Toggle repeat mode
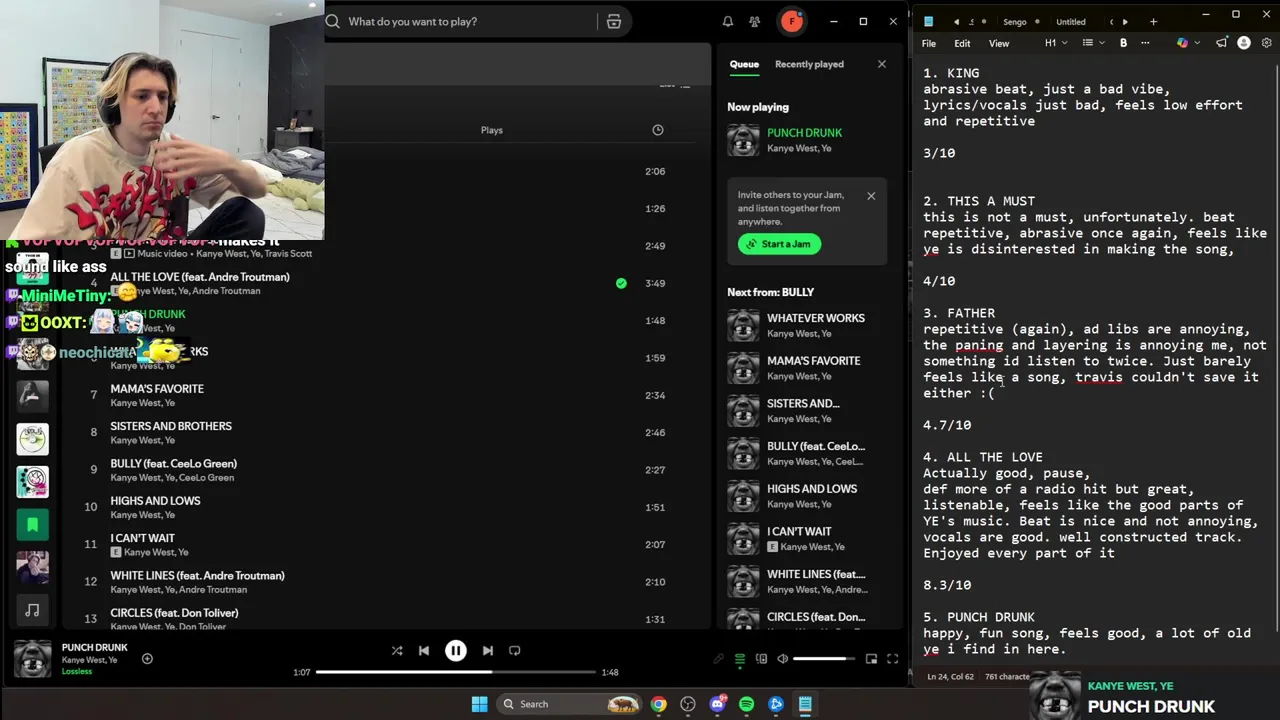The height and width of the screenshot is (720, 1280). tap(515, 651)
